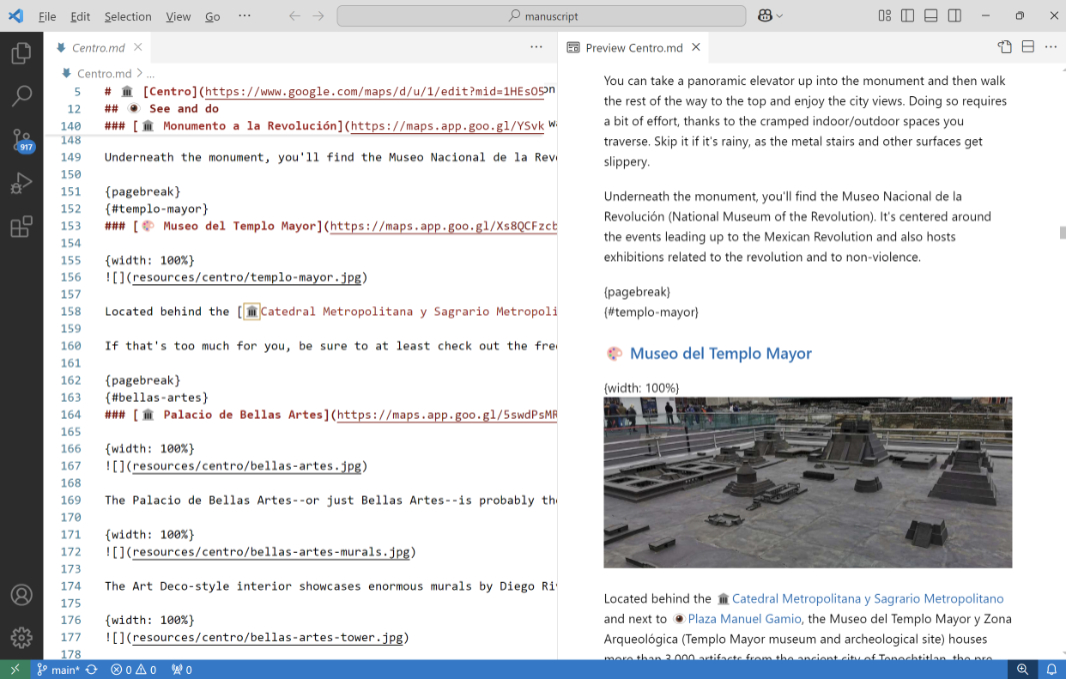Open the Run and Debug view
Screen dimensions: 1066x679
click(x=21, y=183)
